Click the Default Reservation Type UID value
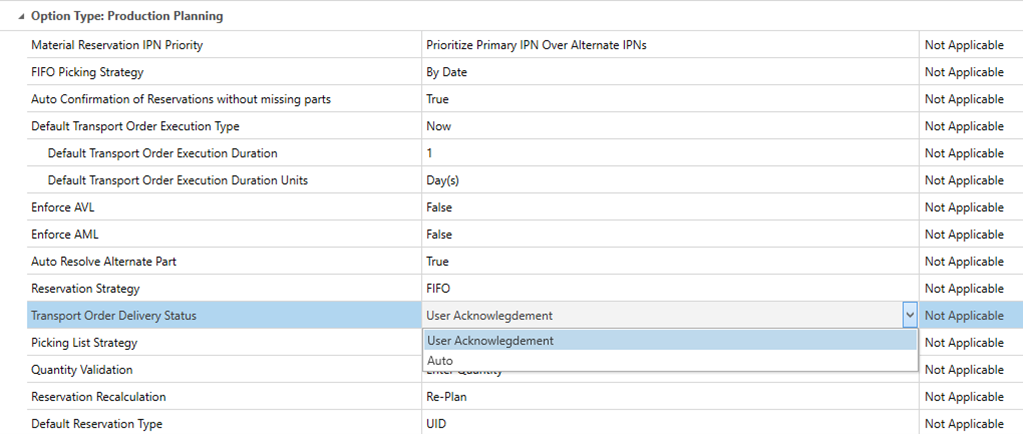 437,423
